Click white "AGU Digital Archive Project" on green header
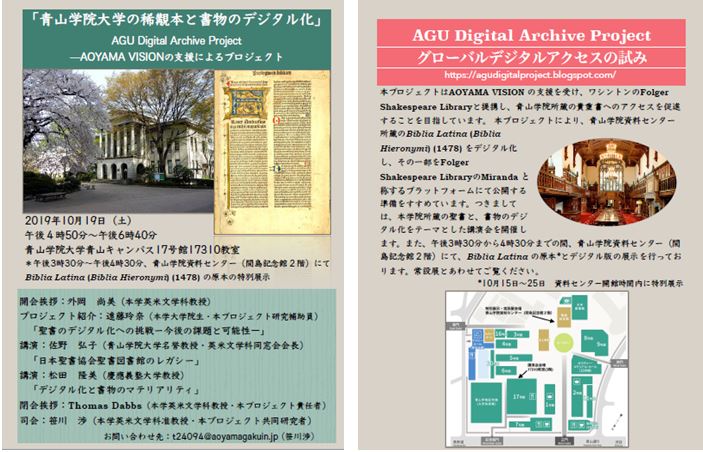Screen dimensions: 703x452 176,41
